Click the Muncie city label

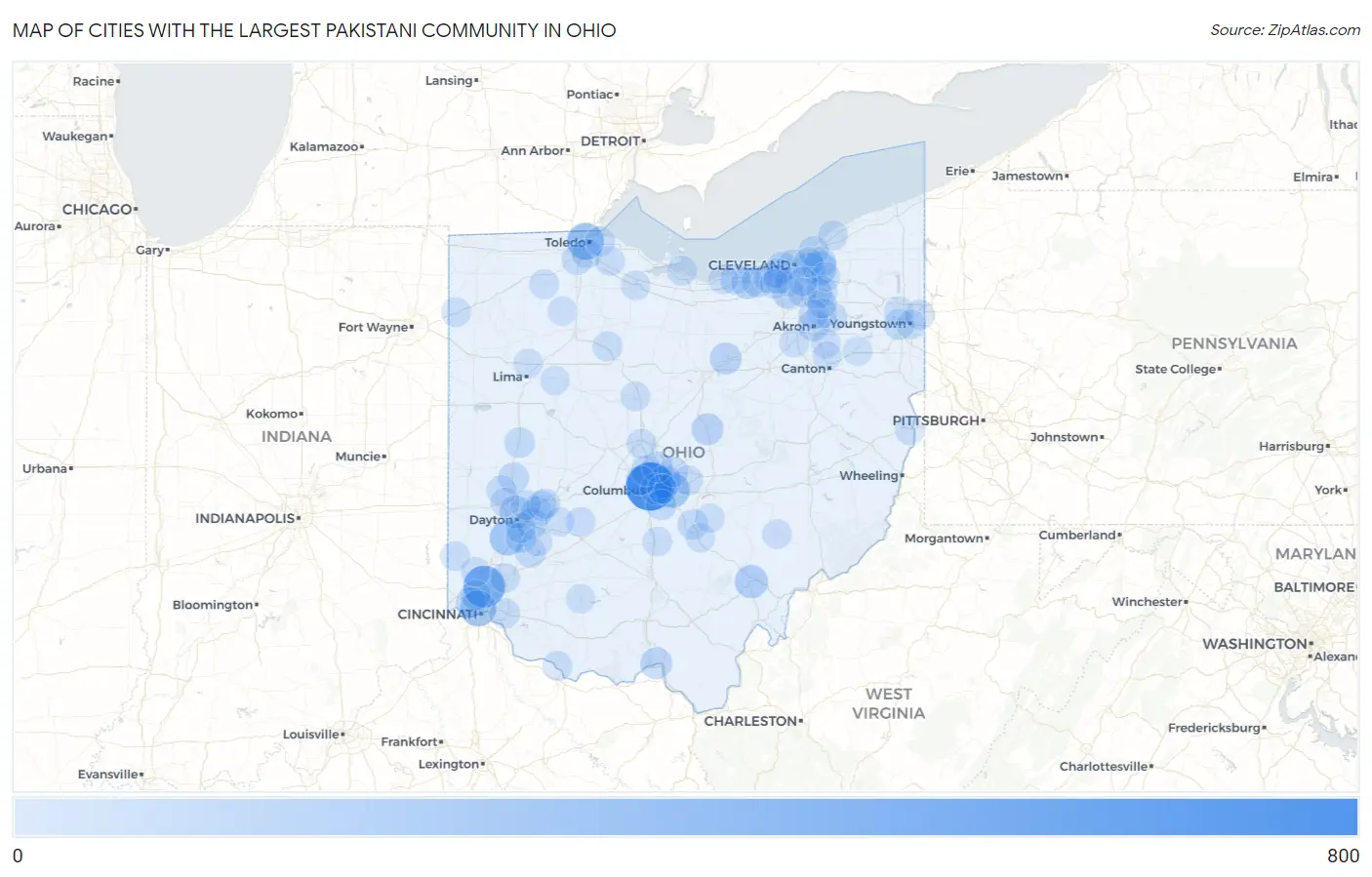[358, 456]
